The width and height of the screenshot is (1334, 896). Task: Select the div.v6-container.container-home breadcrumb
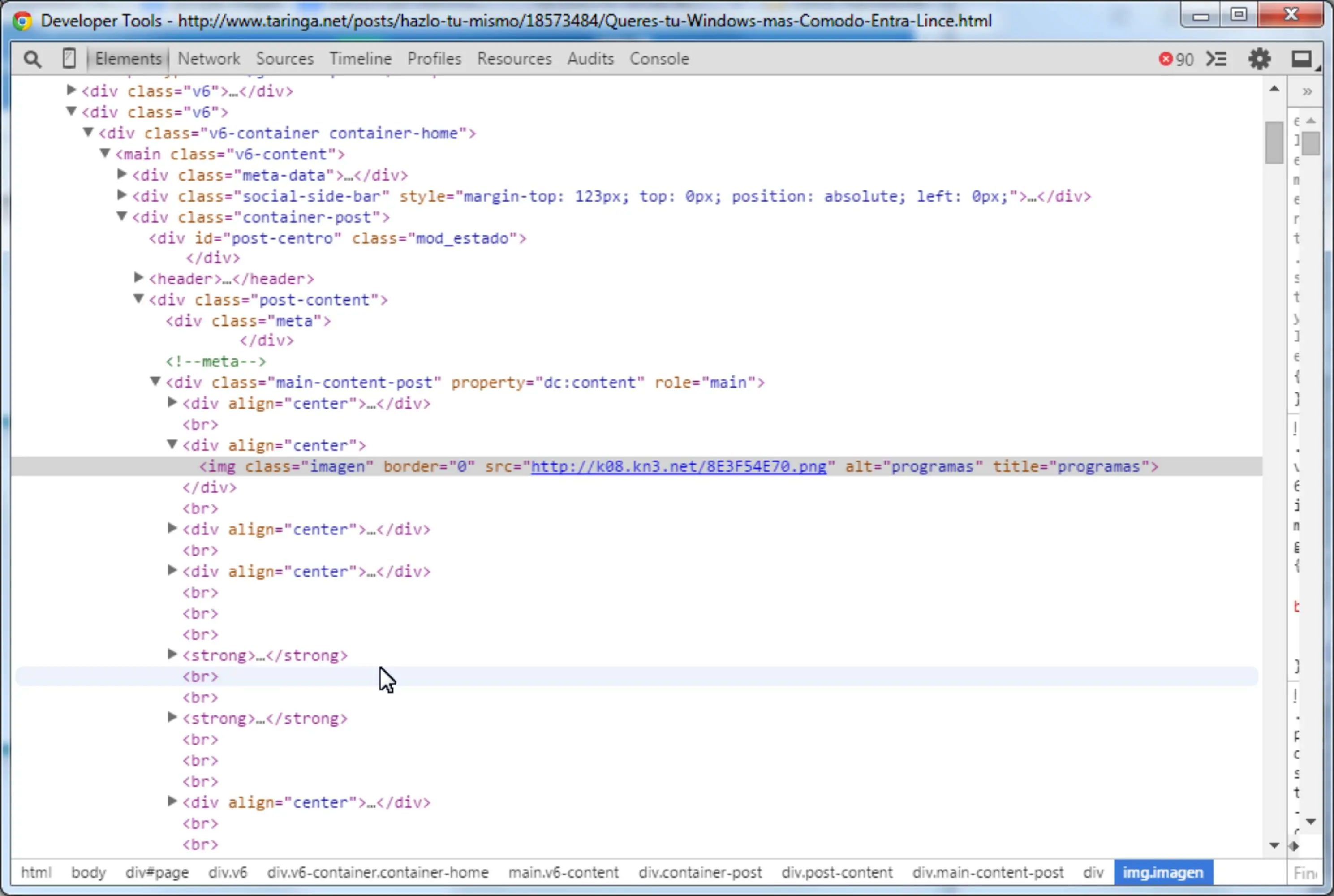[x=378, y=873]
